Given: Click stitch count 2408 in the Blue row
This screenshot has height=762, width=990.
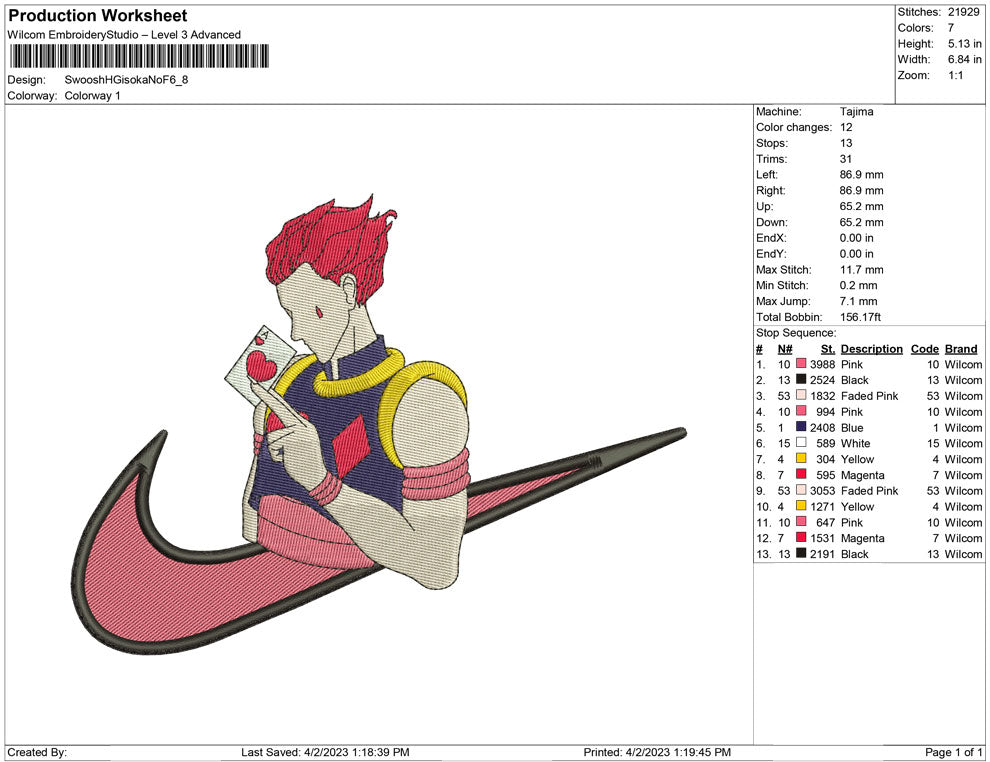Looking at the screenshot, I should (x=823, y=427).
